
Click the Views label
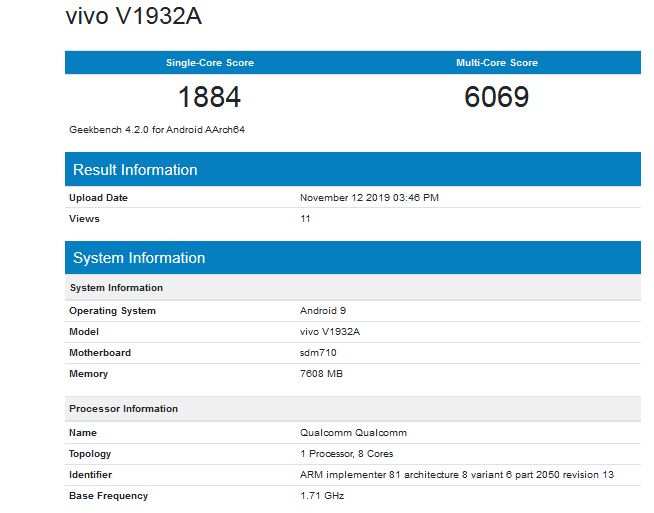(84, 219)
